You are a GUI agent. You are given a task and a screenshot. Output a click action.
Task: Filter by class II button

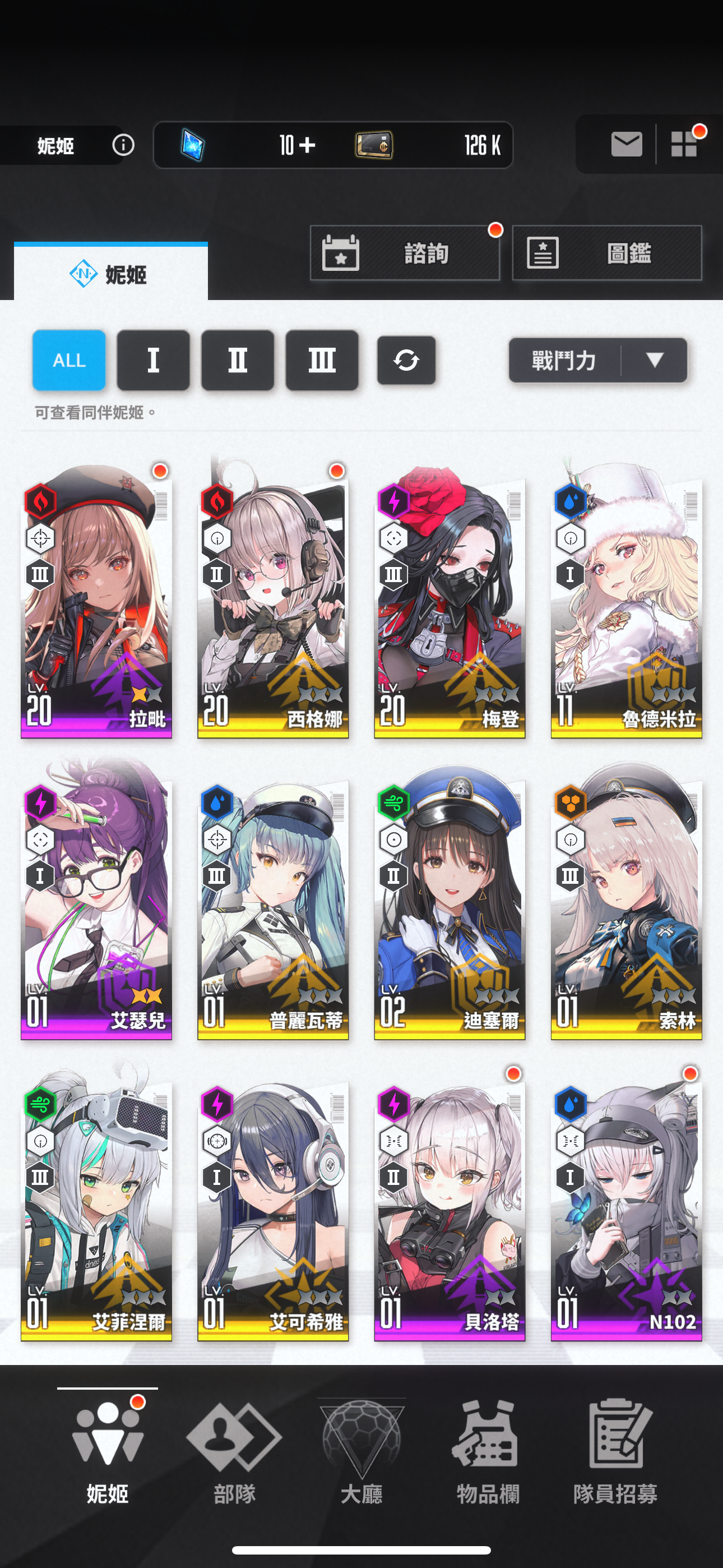pos(237,361)
